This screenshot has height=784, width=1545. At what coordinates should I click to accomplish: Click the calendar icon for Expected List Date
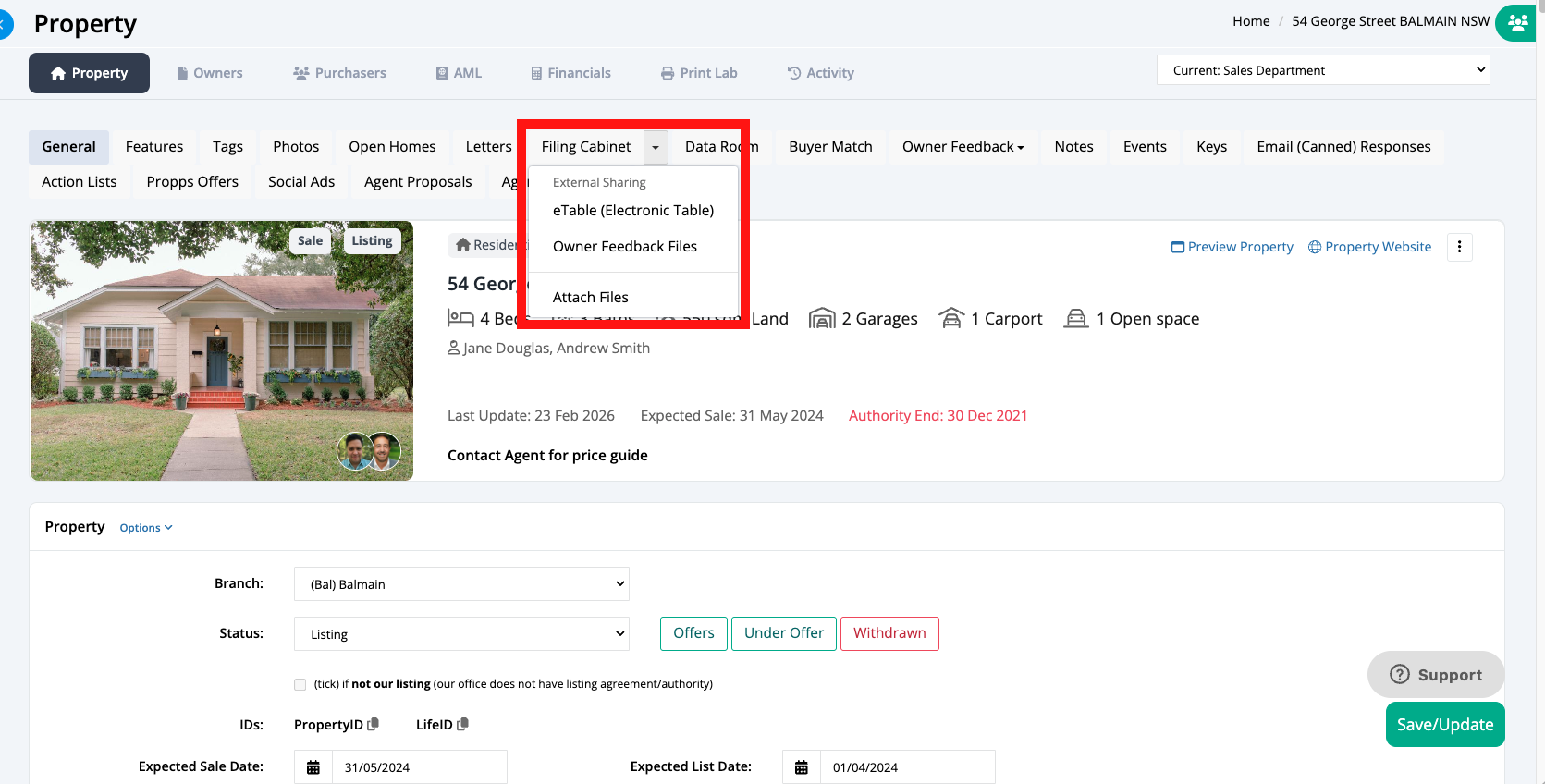click(x=802, y=767)
